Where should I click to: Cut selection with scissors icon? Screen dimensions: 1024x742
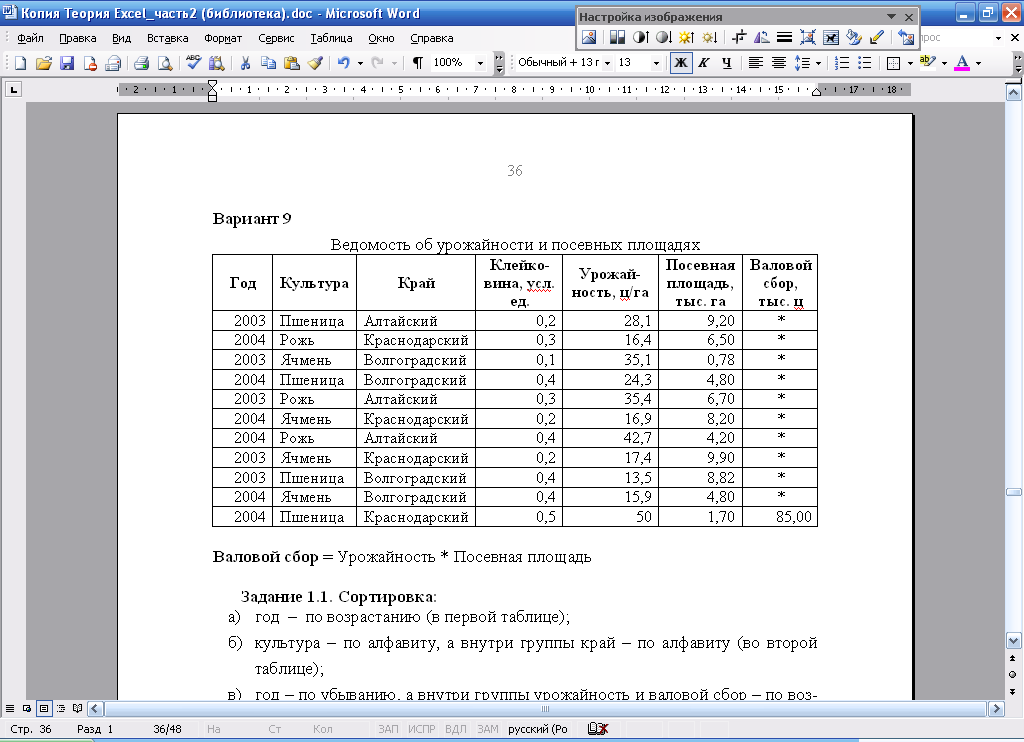(246, 63)
